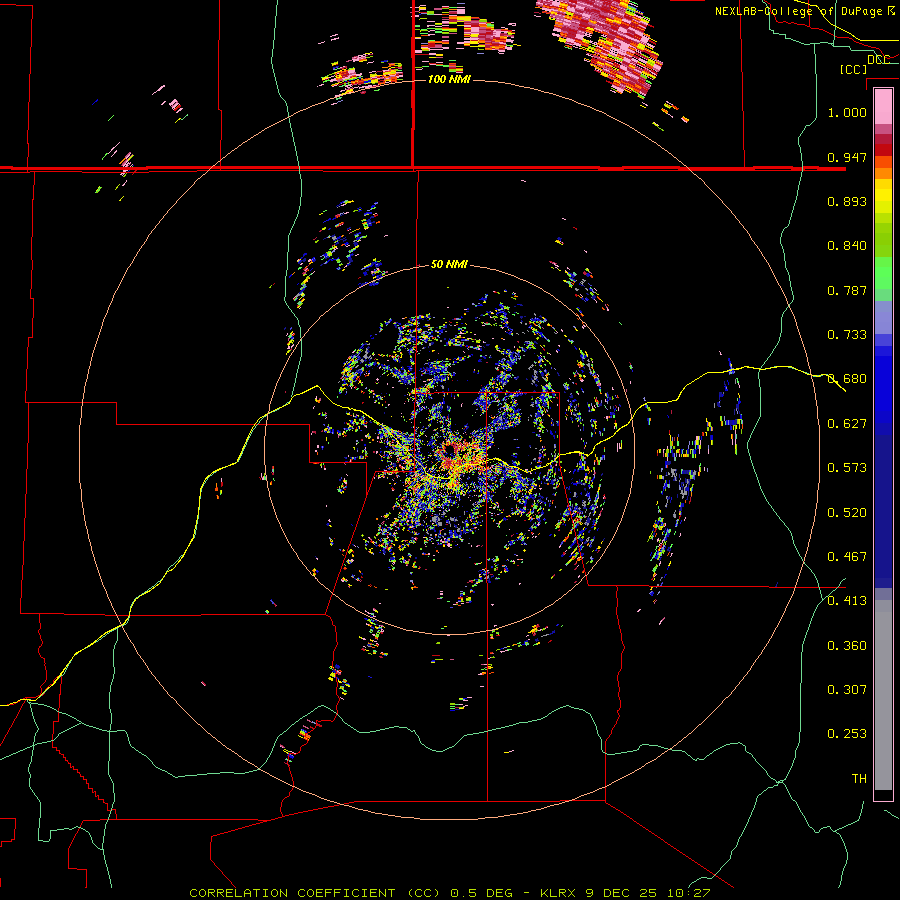Click the 0.307 value on the color scale

[x=847, y=690]
